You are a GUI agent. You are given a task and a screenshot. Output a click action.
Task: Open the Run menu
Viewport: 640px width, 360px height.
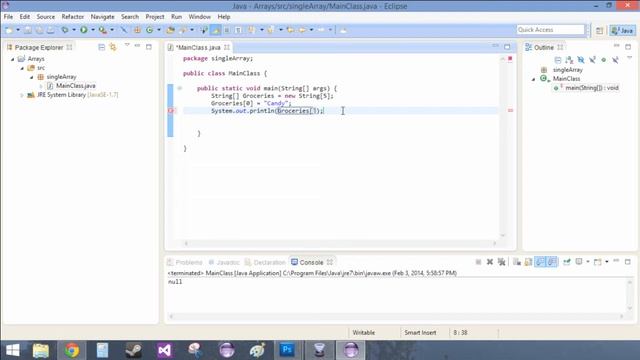[x=176, y=17]
